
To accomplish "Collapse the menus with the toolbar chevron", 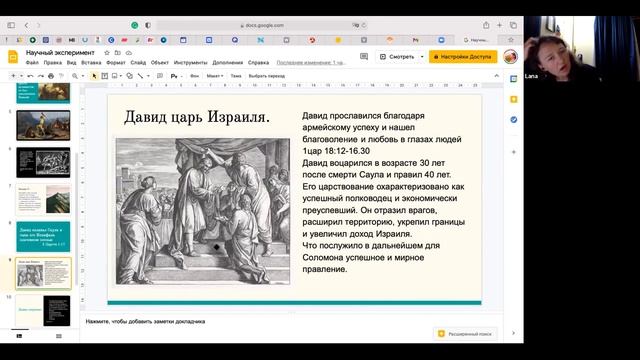I will coord(496,76).
